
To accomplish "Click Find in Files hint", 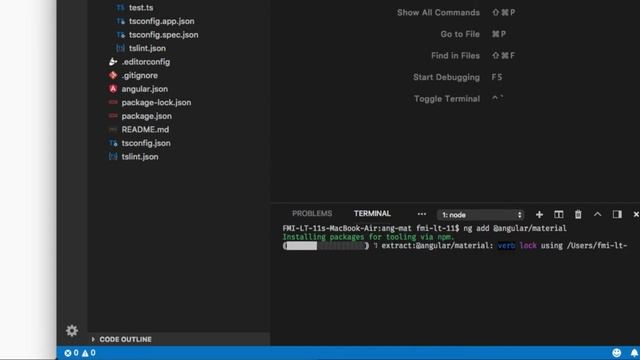I will 456,56.
